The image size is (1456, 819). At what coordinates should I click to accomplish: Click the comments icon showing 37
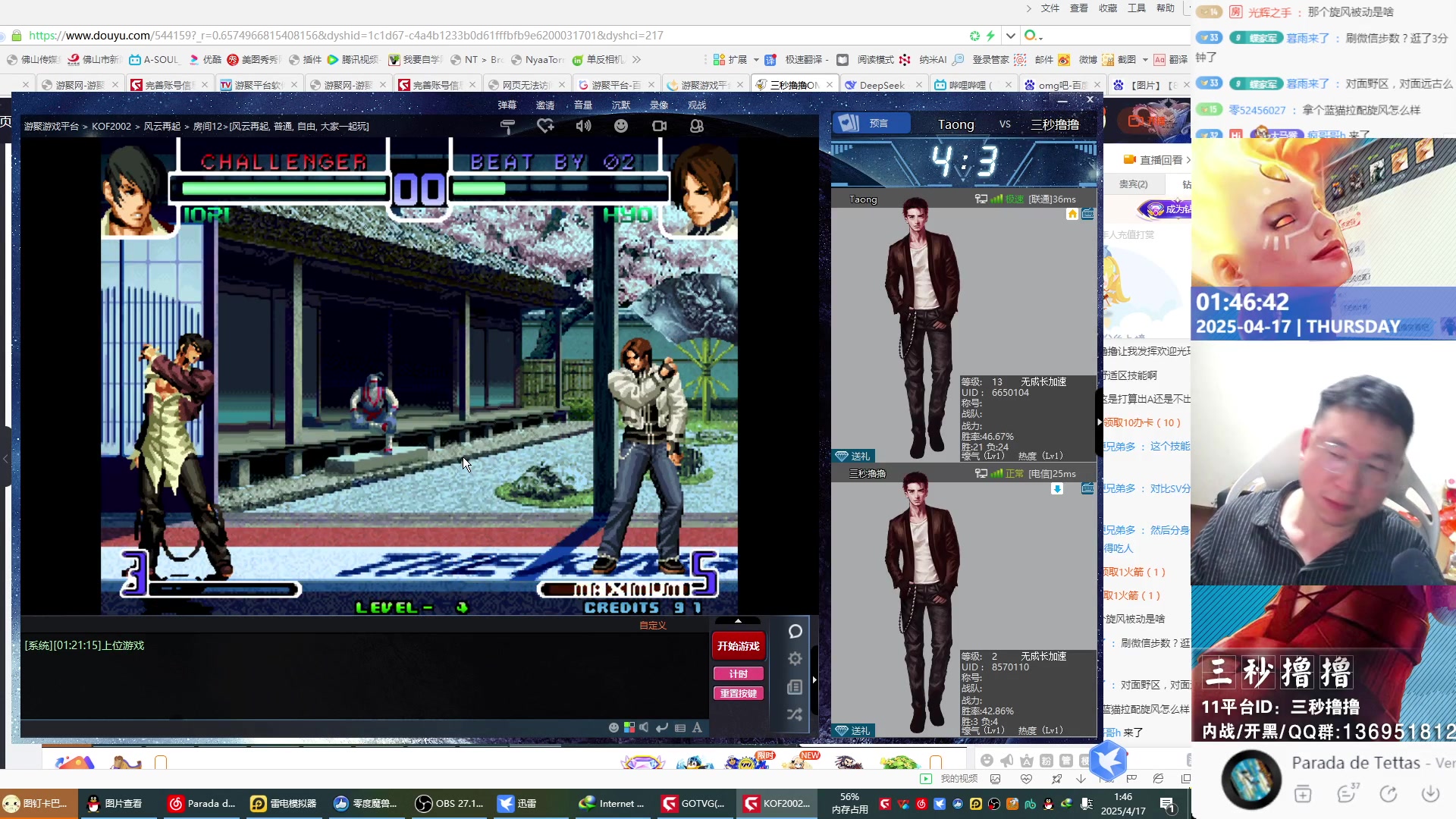pos(1348,793)
